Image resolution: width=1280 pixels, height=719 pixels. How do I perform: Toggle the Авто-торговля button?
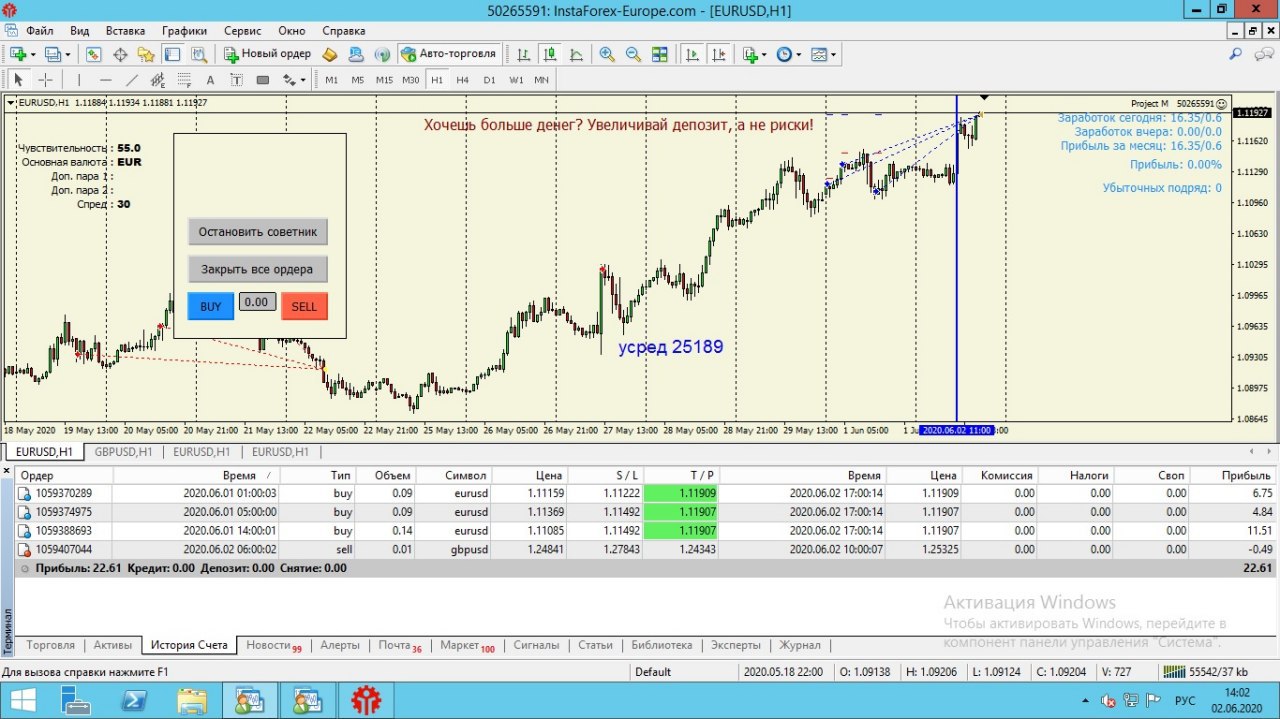(447, 54)
